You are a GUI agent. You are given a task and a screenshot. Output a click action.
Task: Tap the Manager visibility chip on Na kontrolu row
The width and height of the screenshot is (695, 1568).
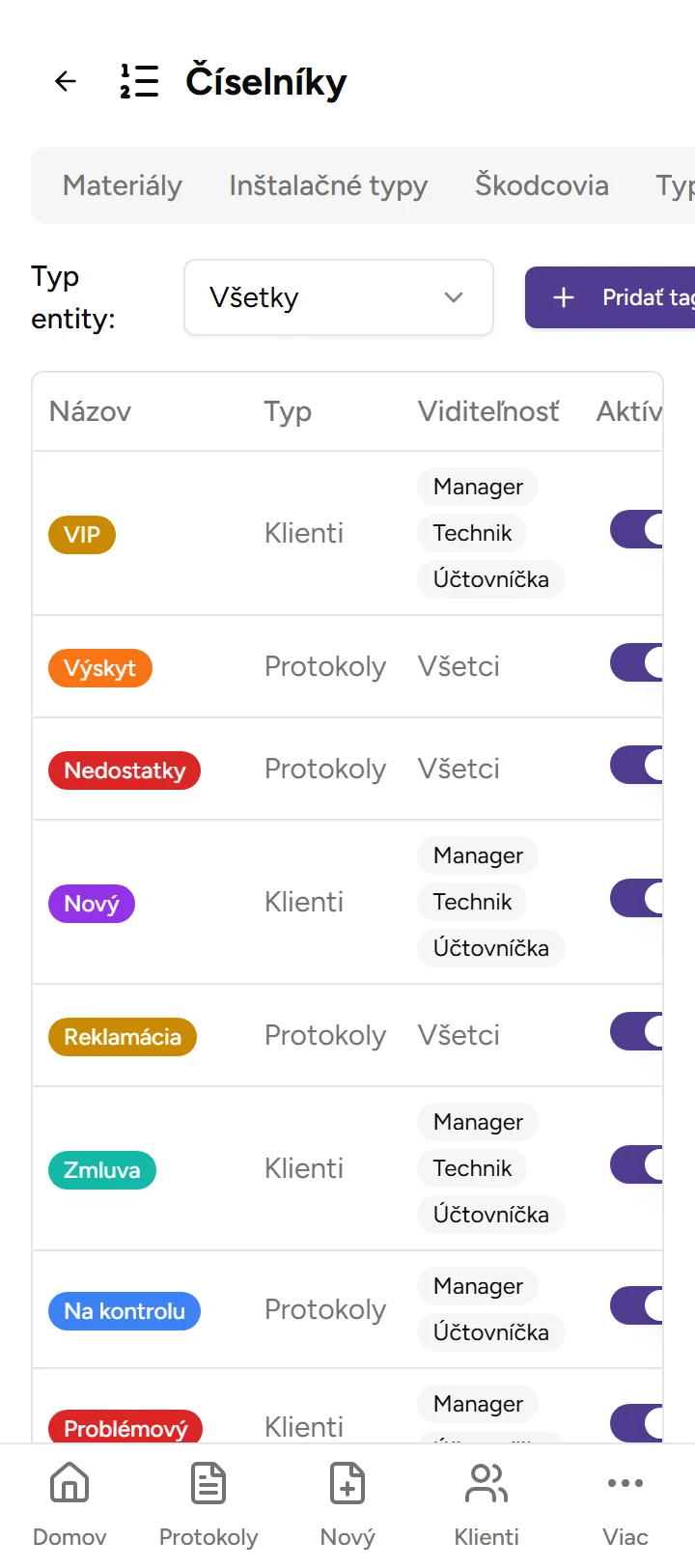pyautogui.click(x=477, y=1286)
